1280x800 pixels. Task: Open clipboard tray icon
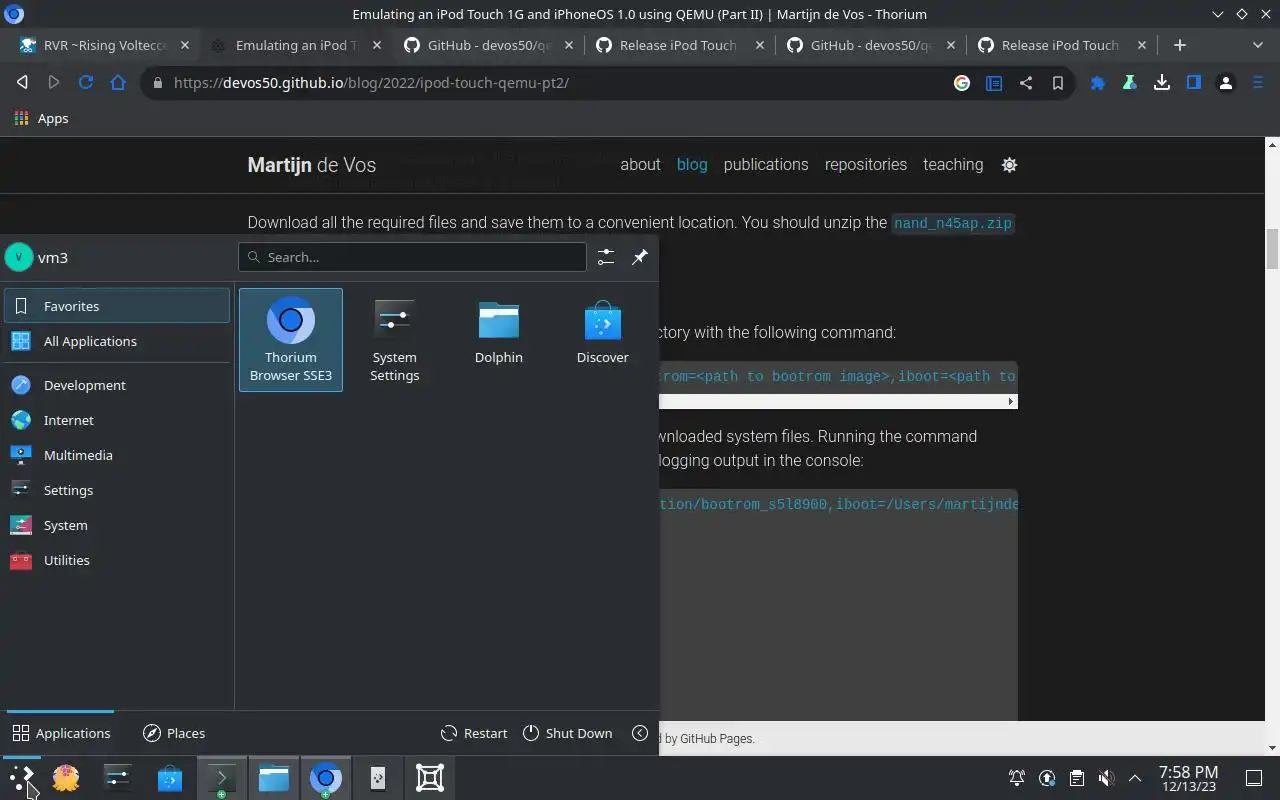click(1076, 778)
